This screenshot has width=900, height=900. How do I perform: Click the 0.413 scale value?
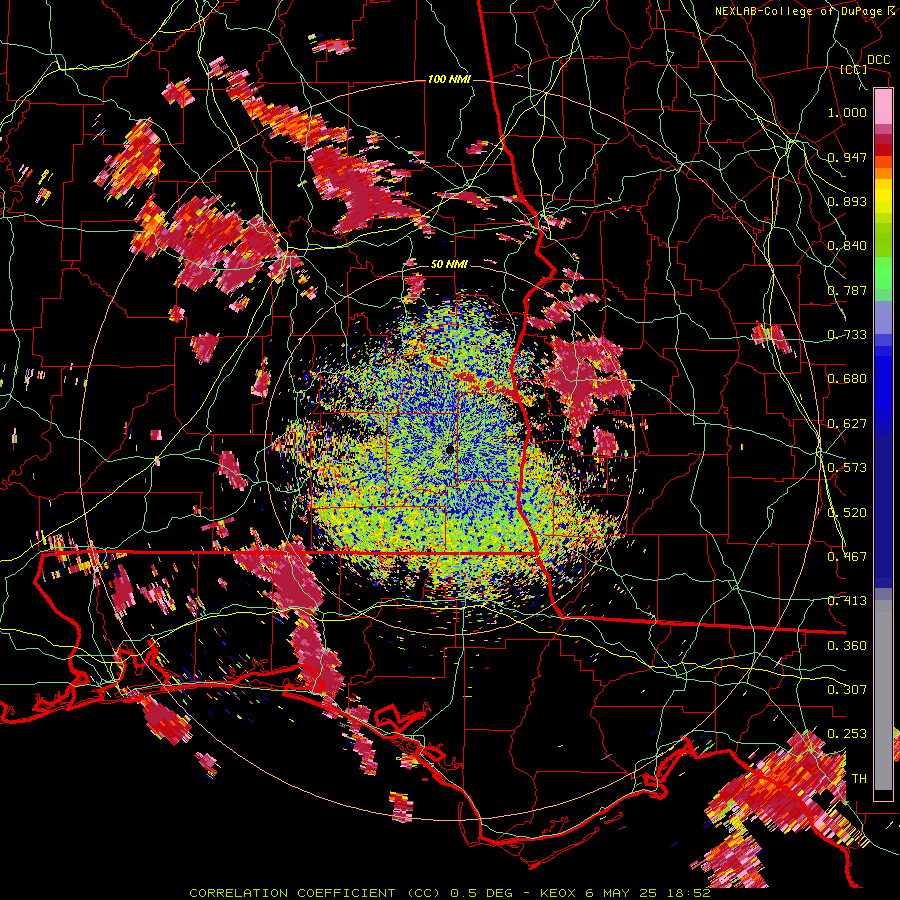tap(847, 601)
